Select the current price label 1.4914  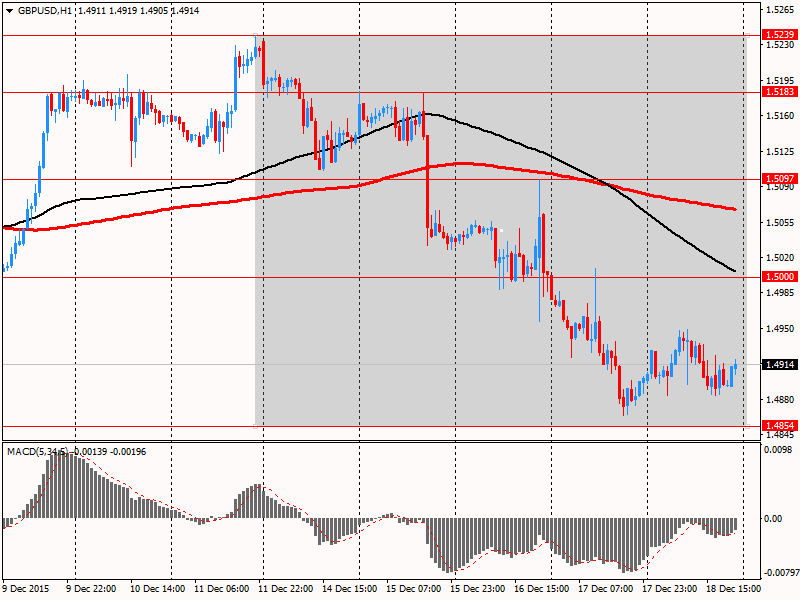[x=780, y=364]
